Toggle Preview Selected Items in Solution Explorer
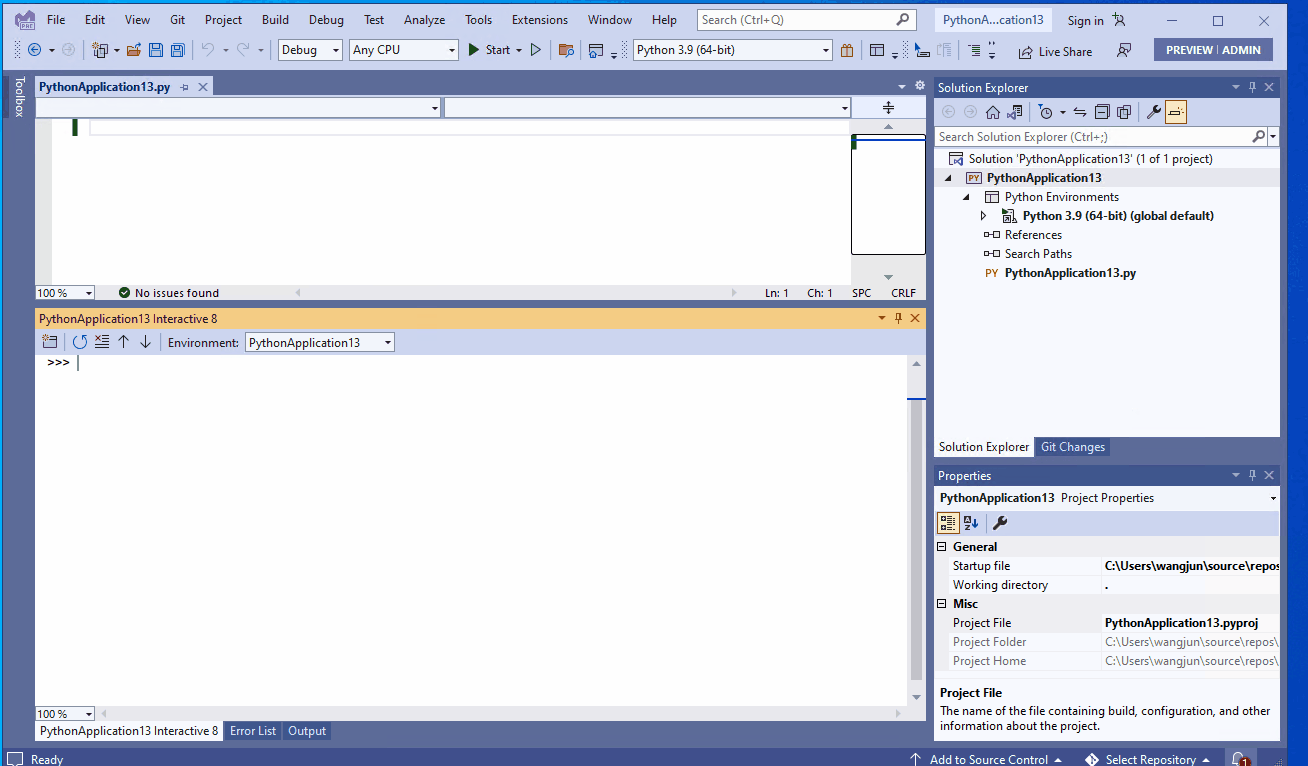This screenshot has height=766, width=1308. point(1175,111)
